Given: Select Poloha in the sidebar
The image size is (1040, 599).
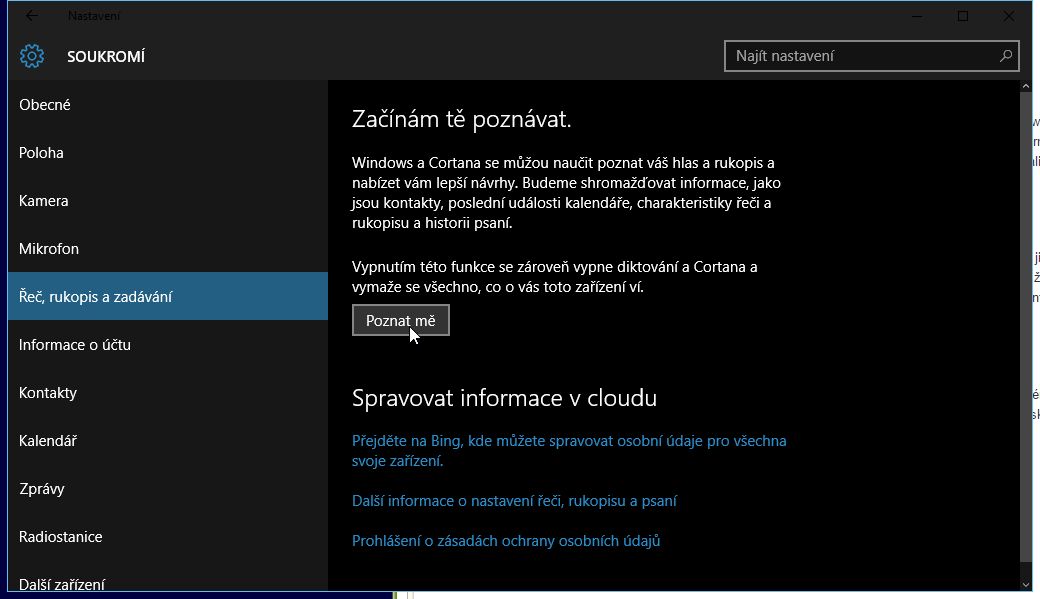Looking at the screenshot, I should click(x=41, y=153).
